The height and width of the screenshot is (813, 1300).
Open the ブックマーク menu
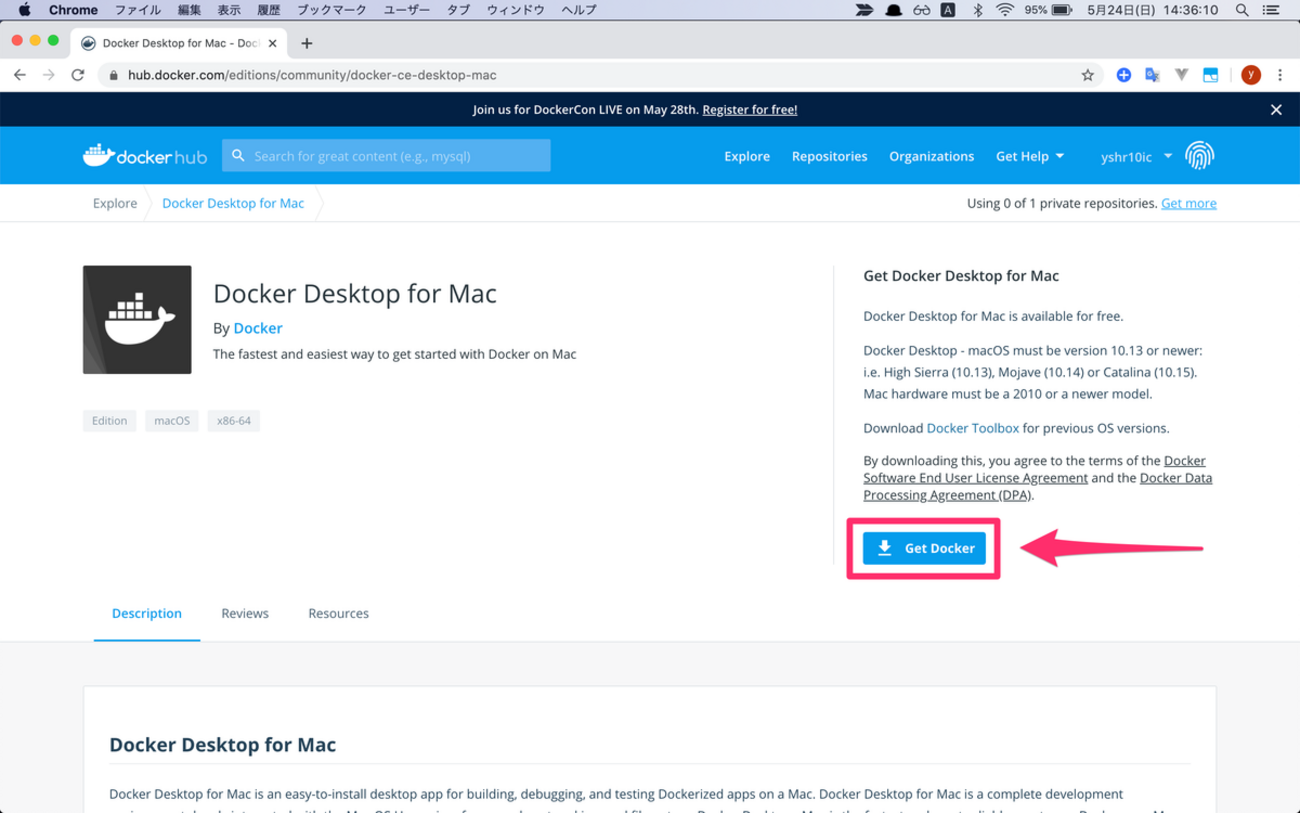[x=332, y=10]
